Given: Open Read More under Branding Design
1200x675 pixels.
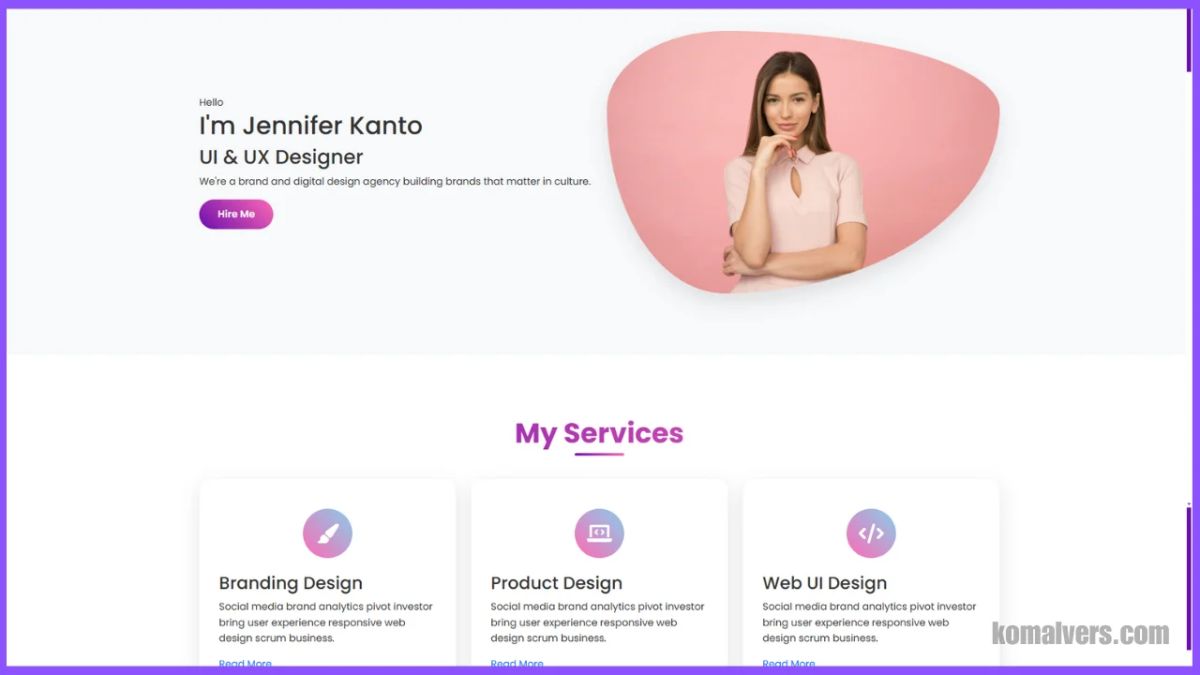Looking at the screenshot, I should 245,663.
